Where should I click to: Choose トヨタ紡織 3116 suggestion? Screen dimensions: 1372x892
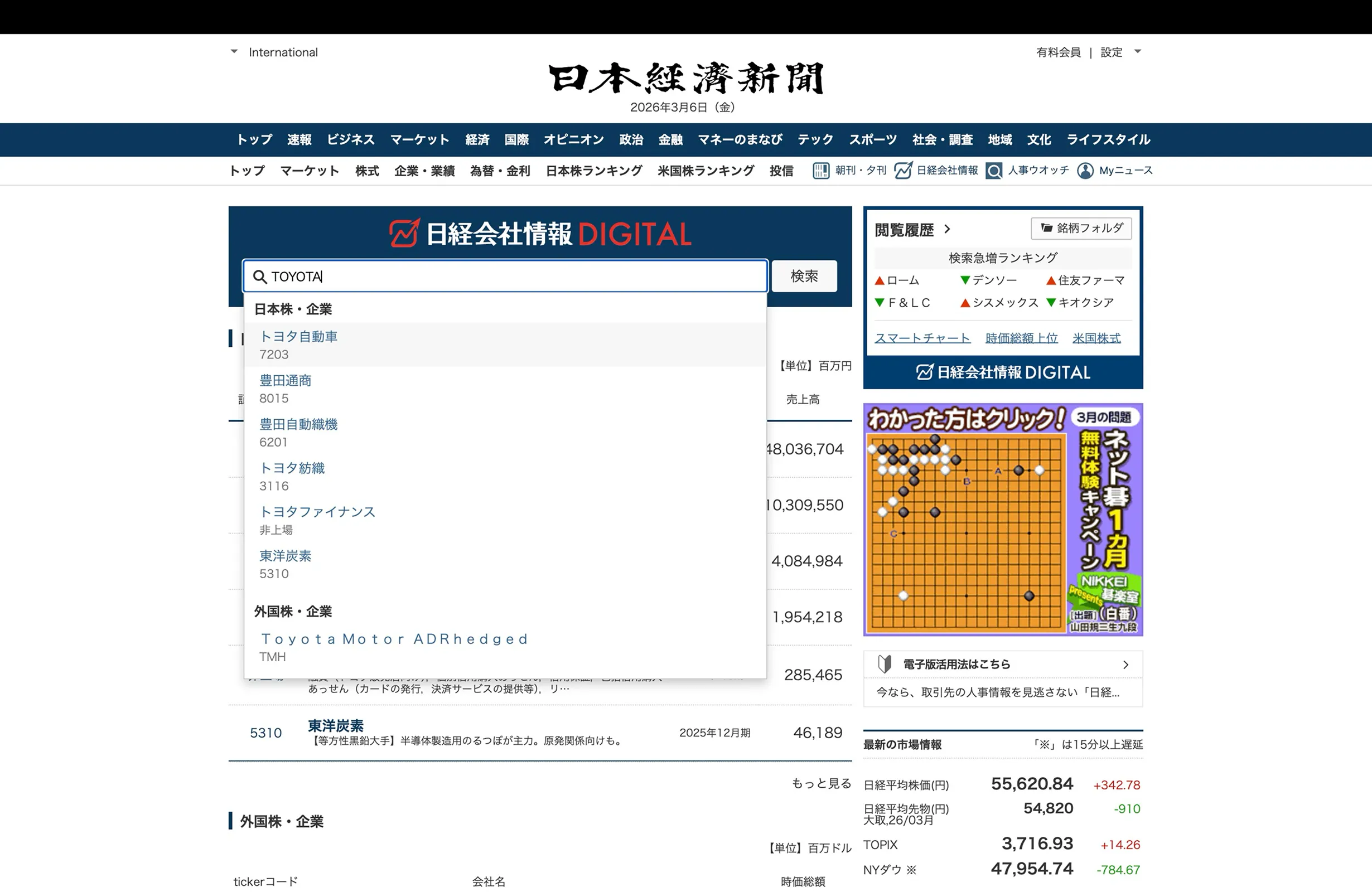point(505,477)
